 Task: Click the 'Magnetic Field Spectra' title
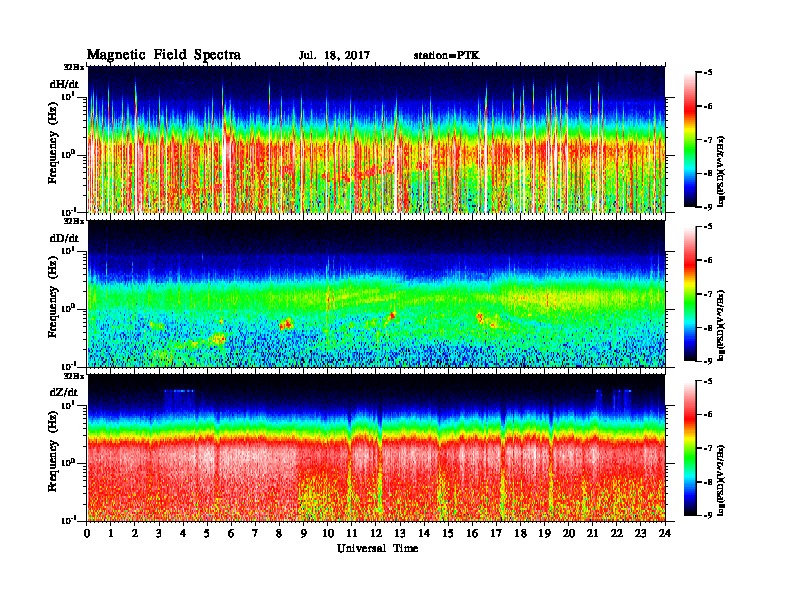(164, 55)
